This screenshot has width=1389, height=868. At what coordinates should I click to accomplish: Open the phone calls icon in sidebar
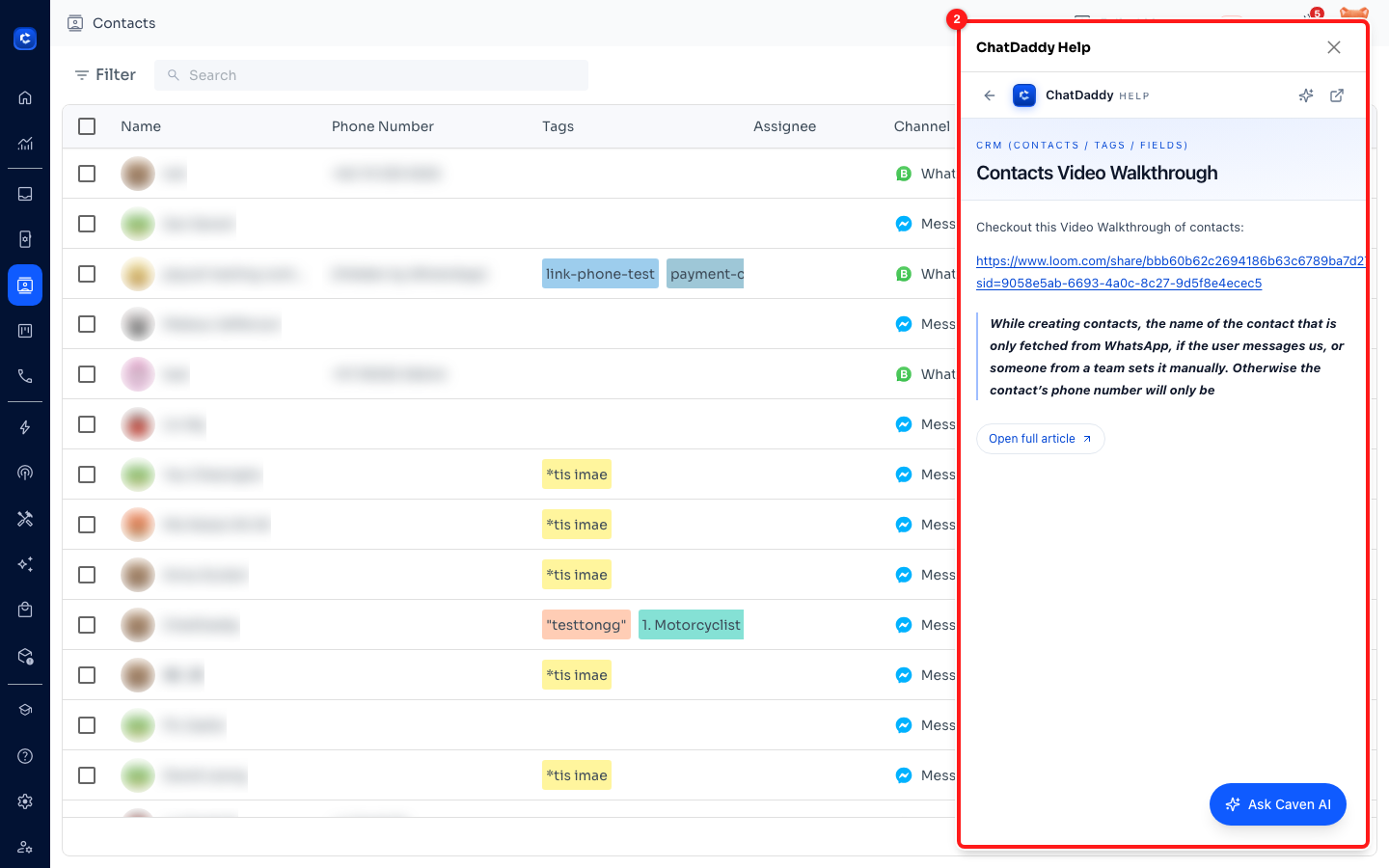tap(25, 376)
